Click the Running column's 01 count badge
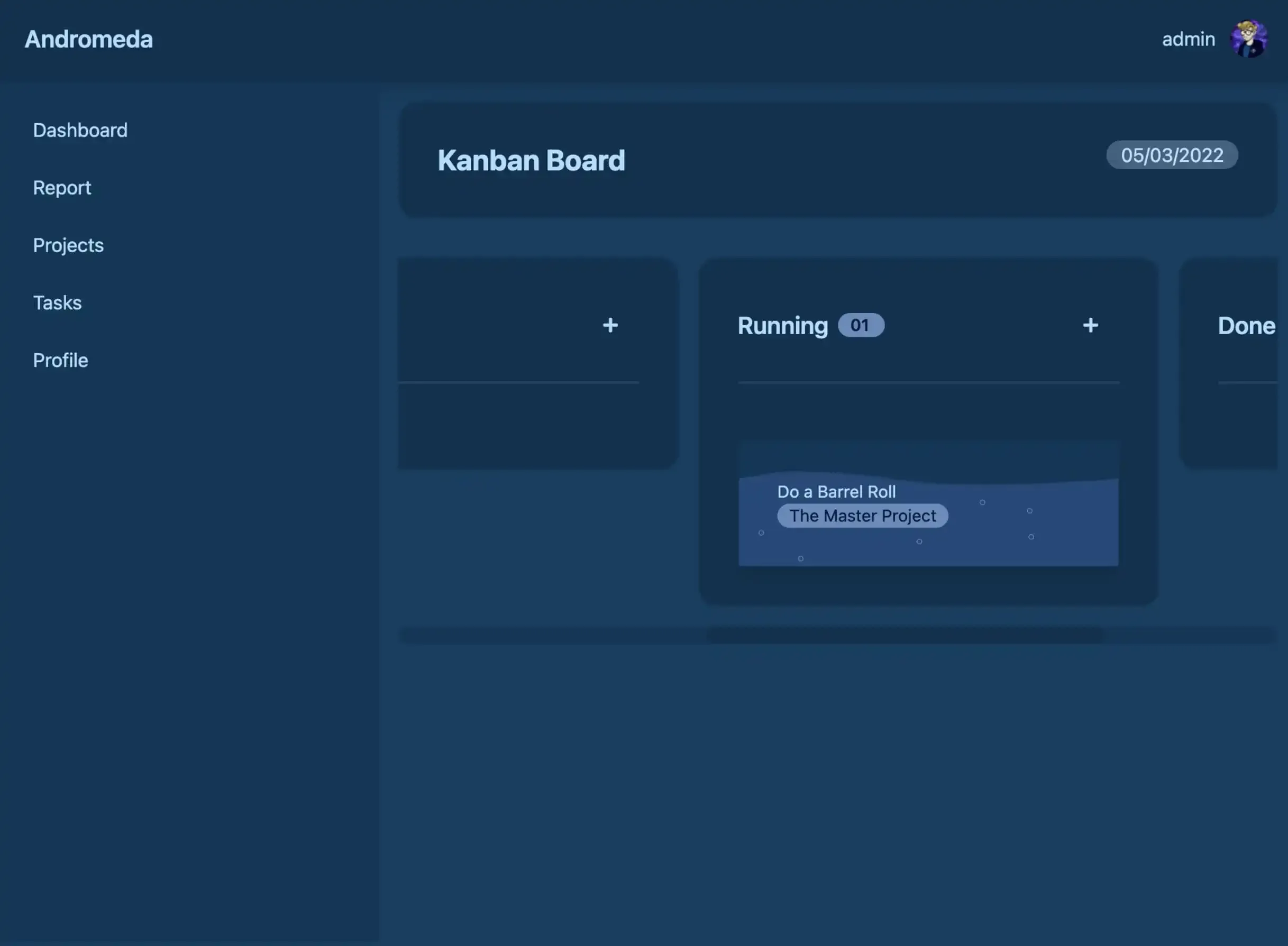1288x946 pixels. pos(860,325)
